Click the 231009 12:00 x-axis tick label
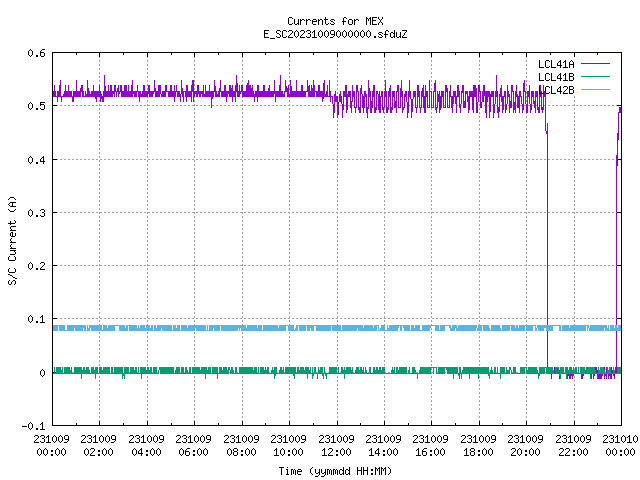Image resolution: width=640 pixels, height=480 pixels. pos(336,445)
